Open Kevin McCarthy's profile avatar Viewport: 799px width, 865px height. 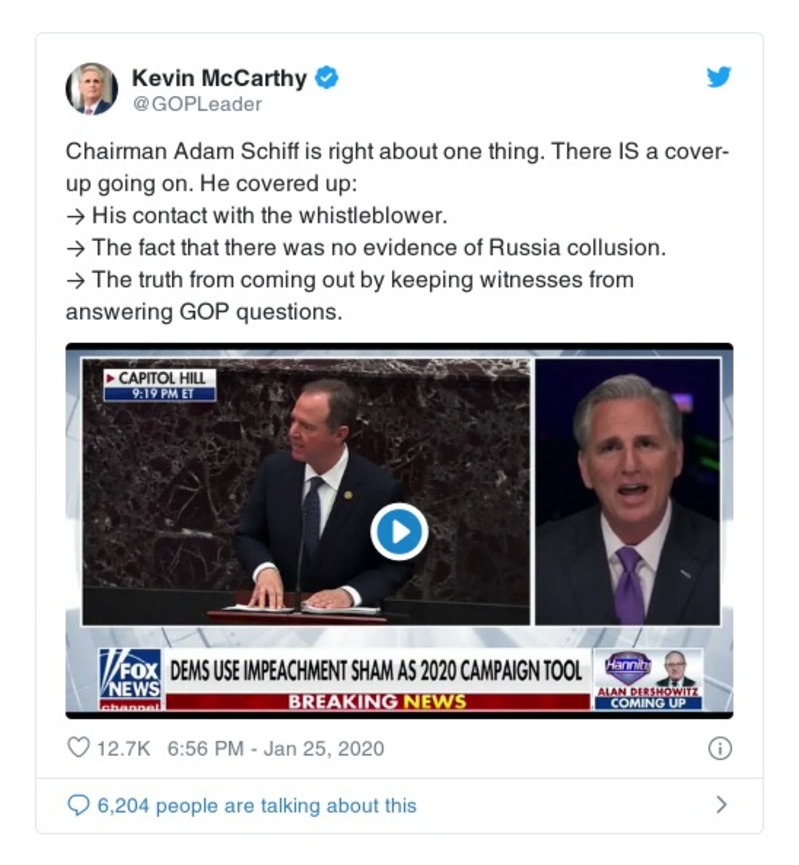tap(92, 88)
